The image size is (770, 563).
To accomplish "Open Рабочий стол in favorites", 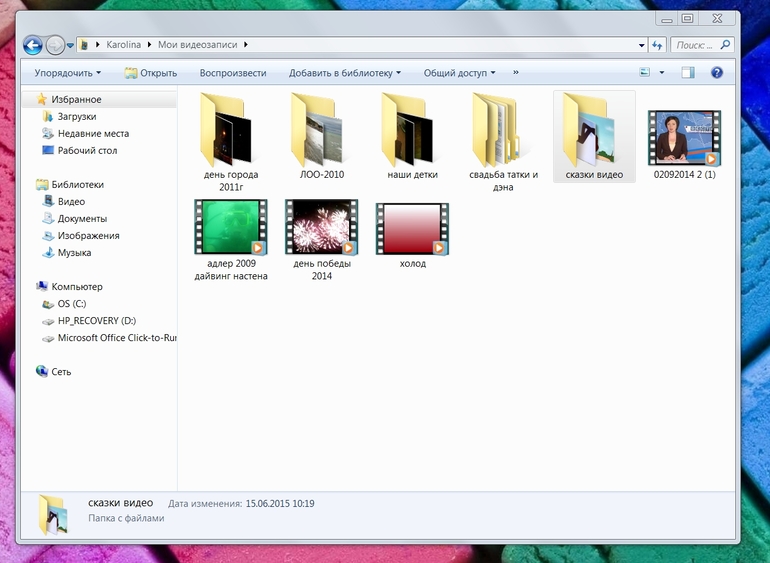I will click(x=87, y=151).
